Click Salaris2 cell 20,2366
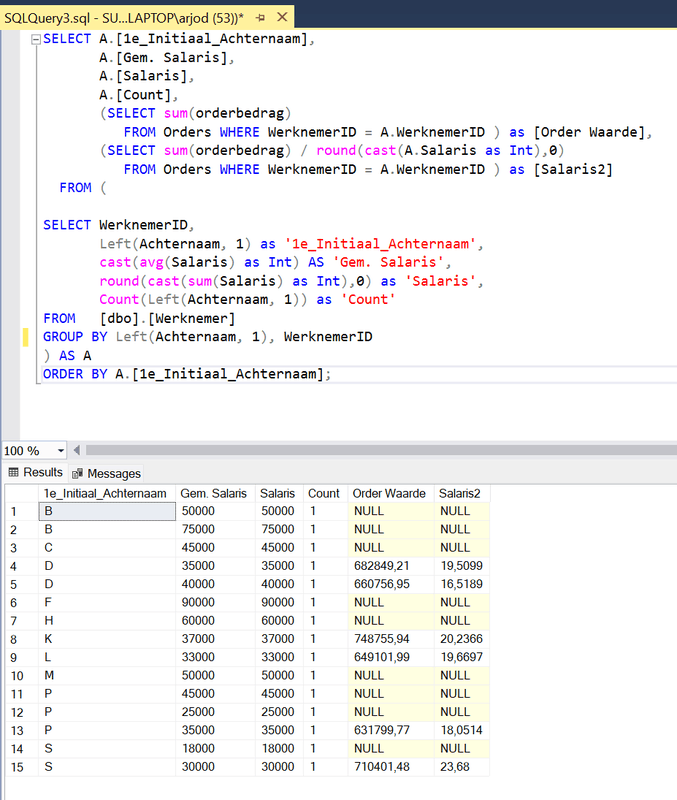Viewport: 677px width, 800px height. [x=462, y=639]
